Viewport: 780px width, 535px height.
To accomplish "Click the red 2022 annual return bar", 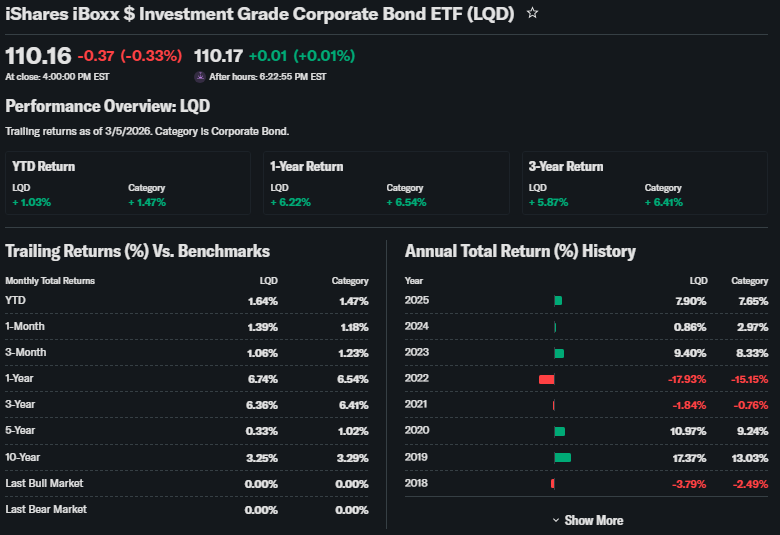I will [546, 379].
